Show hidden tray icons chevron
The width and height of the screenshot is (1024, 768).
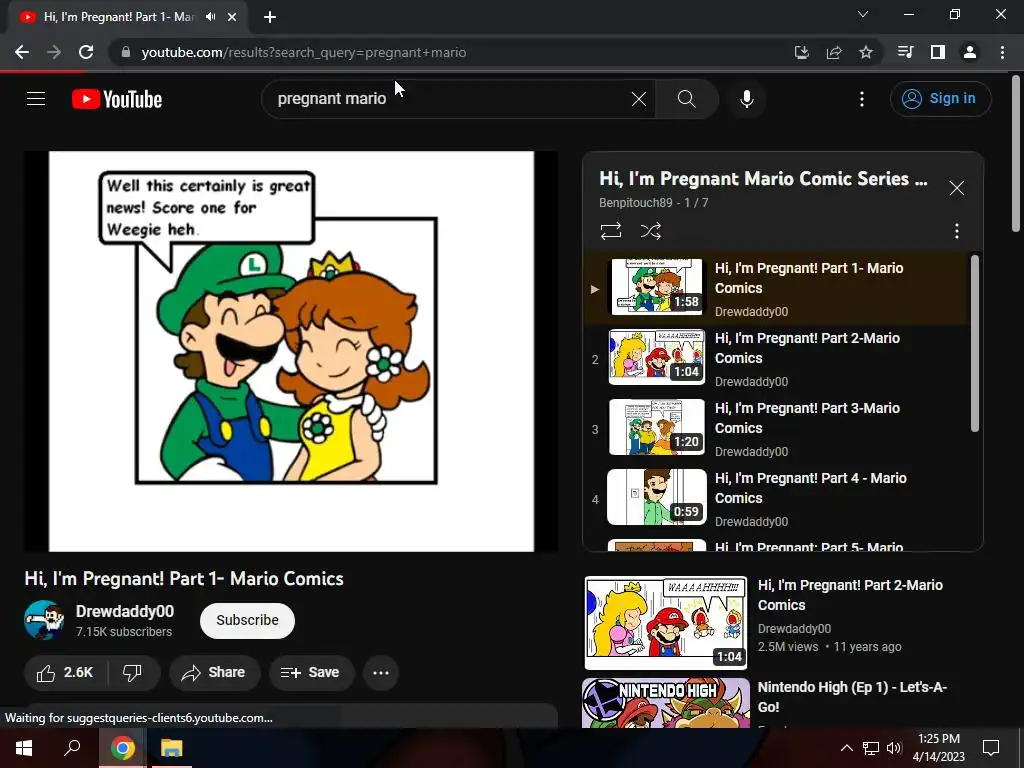pyautogui.click(x=846, y=748)
